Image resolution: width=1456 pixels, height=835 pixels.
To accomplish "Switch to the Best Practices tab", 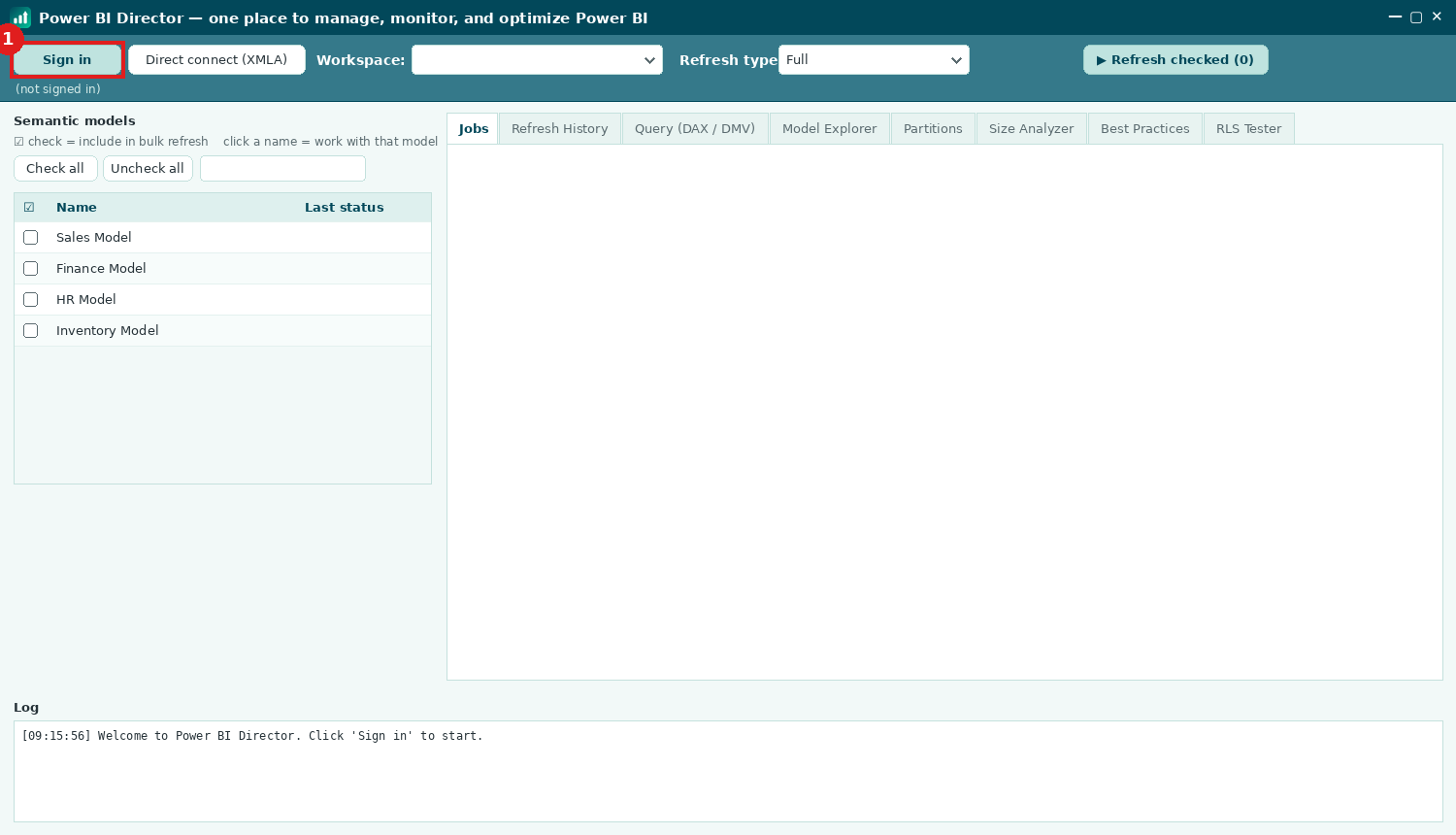I will tap(1145, 129).
